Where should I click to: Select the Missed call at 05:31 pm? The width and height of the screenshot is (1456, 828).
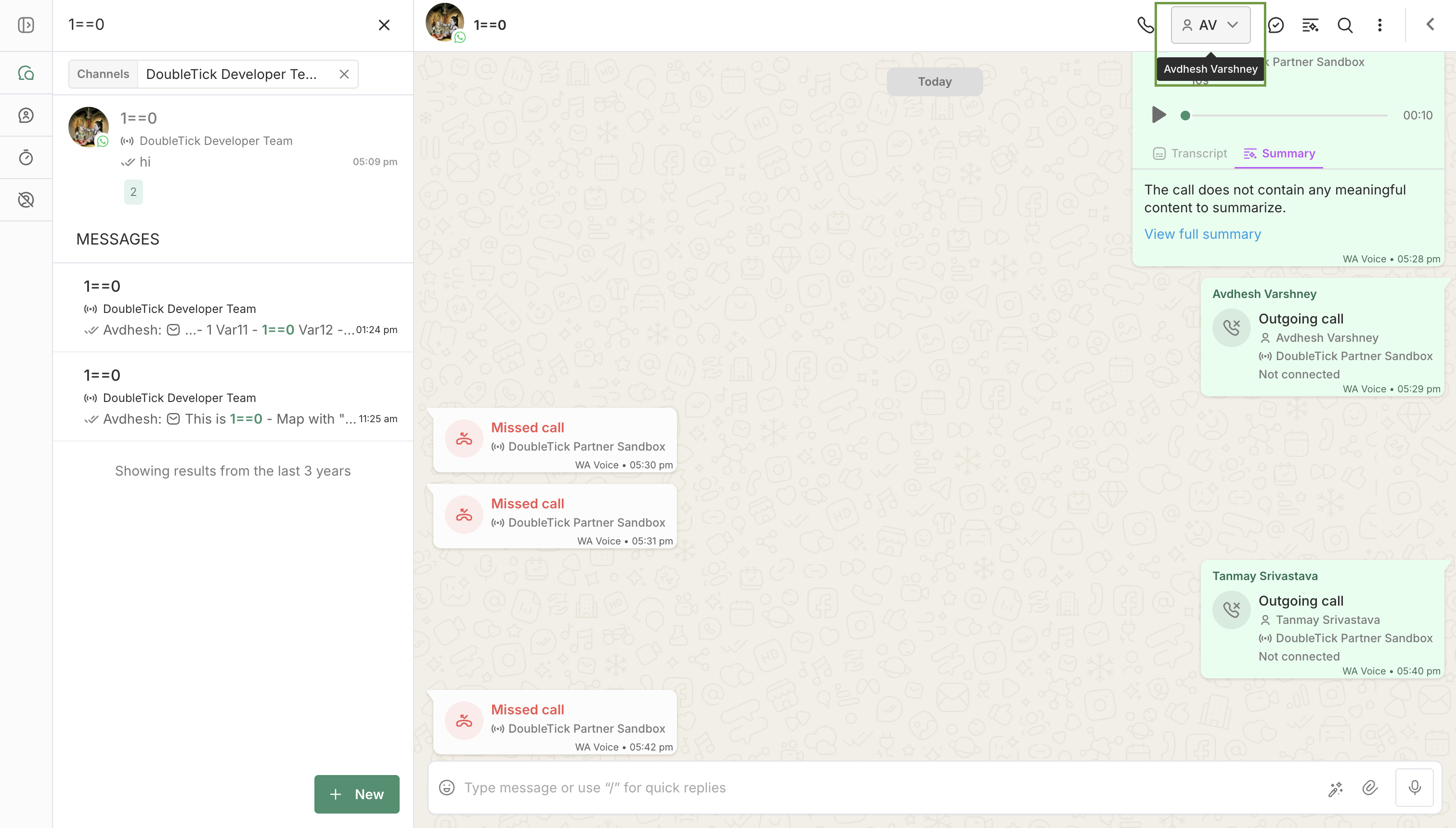tap(555, 516)
